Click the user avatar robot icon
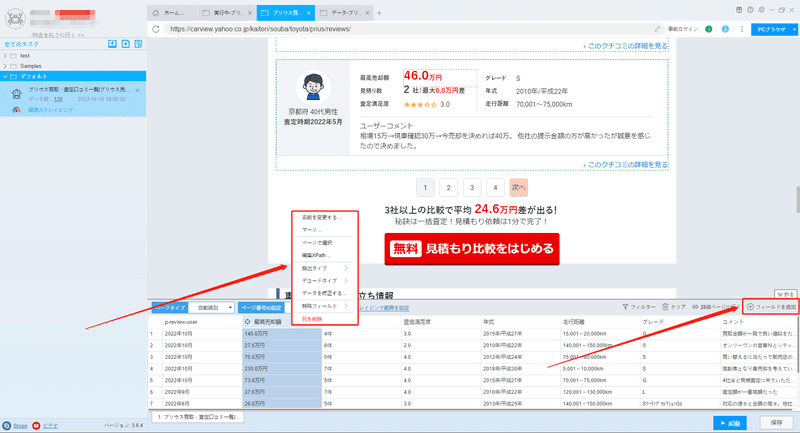 coord(15,19)
